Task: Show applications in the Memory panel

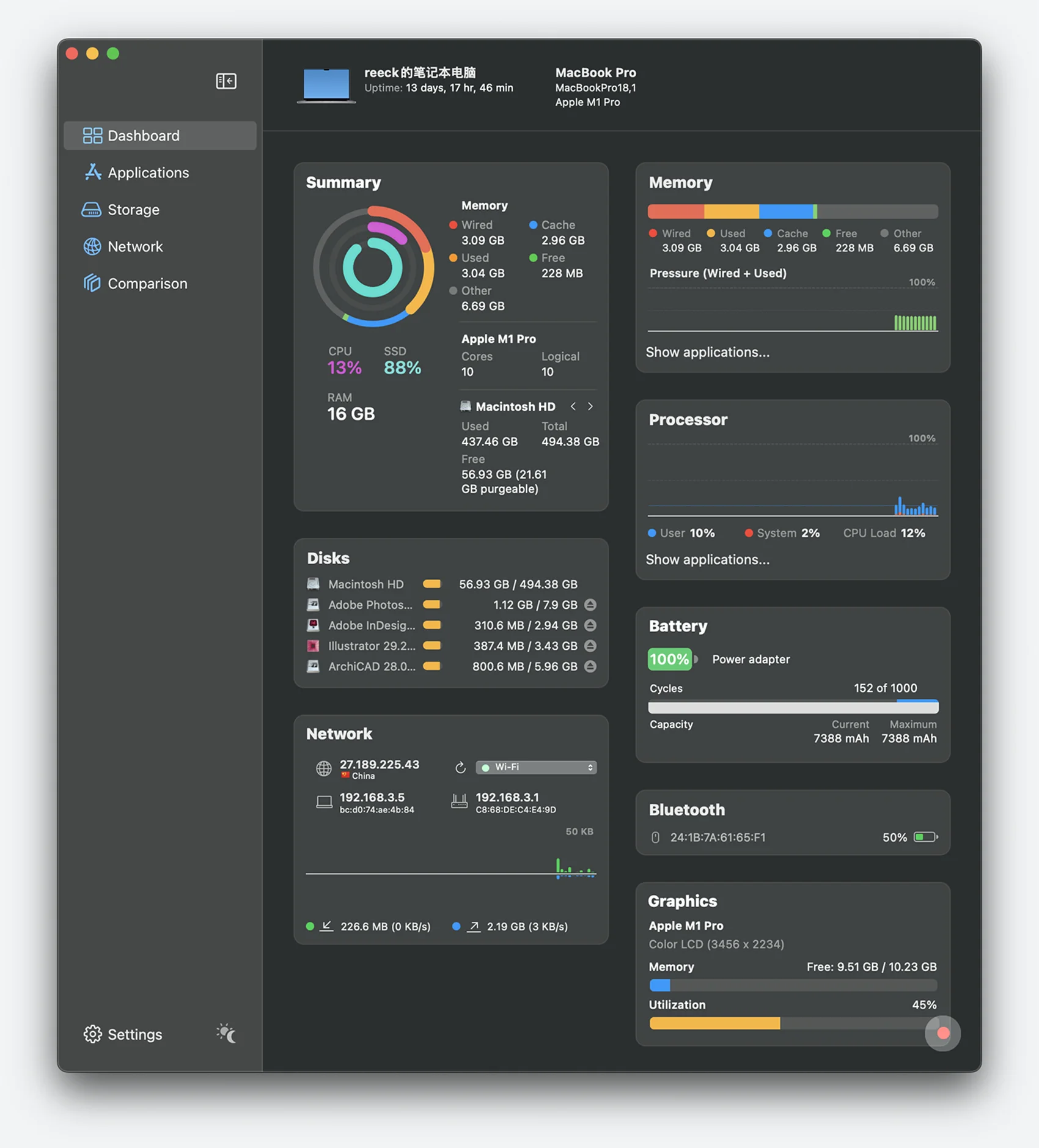Action: point(707,353)
